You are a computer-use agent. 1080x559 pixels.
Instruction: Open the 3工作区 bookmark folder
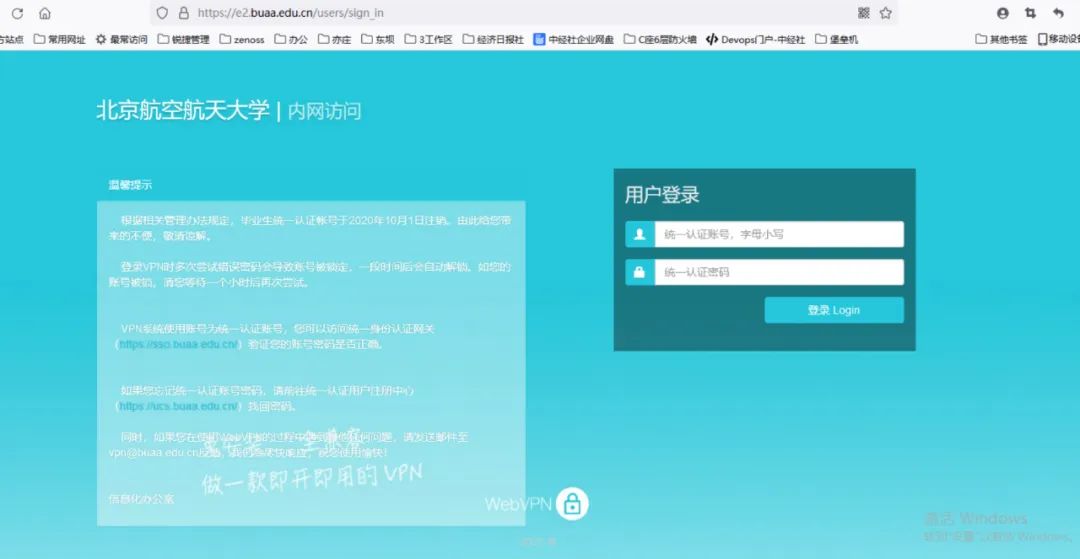pos(428,39)
